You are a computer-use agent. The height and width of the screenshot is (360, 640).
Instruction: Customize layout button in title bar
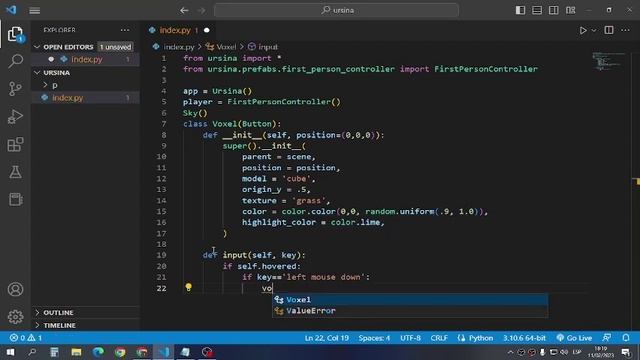point(571,10)
